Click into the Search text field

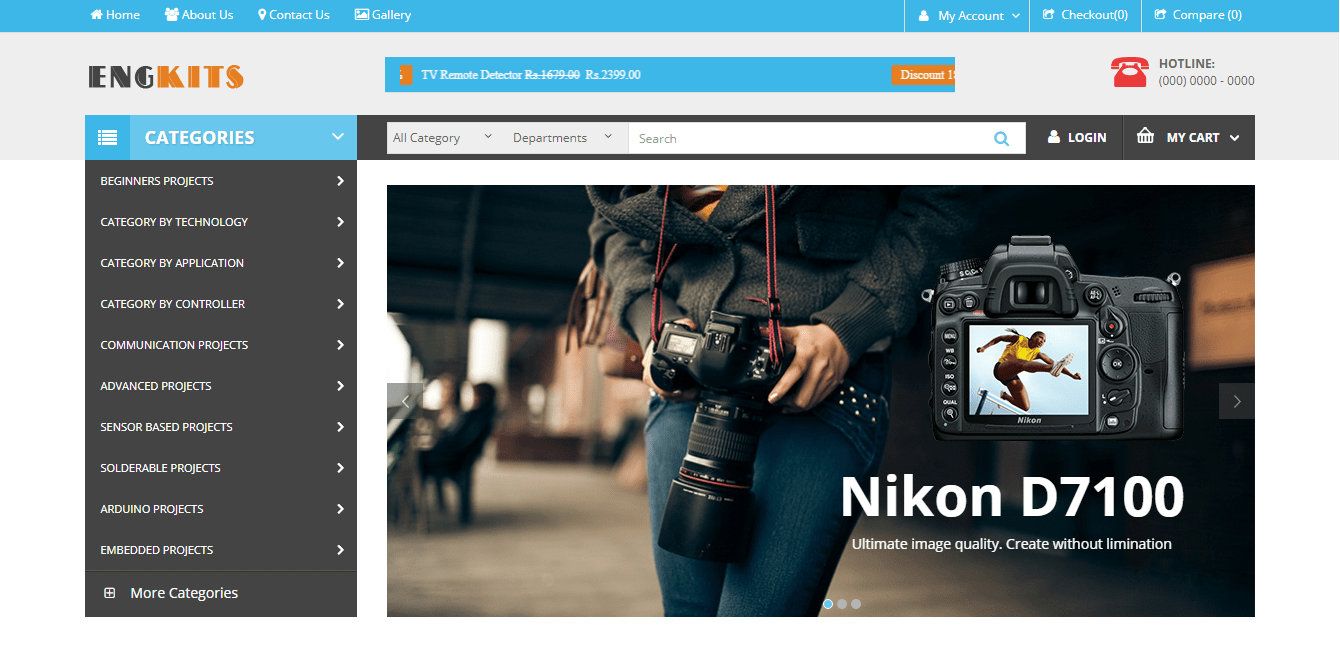tap(805, 139)
